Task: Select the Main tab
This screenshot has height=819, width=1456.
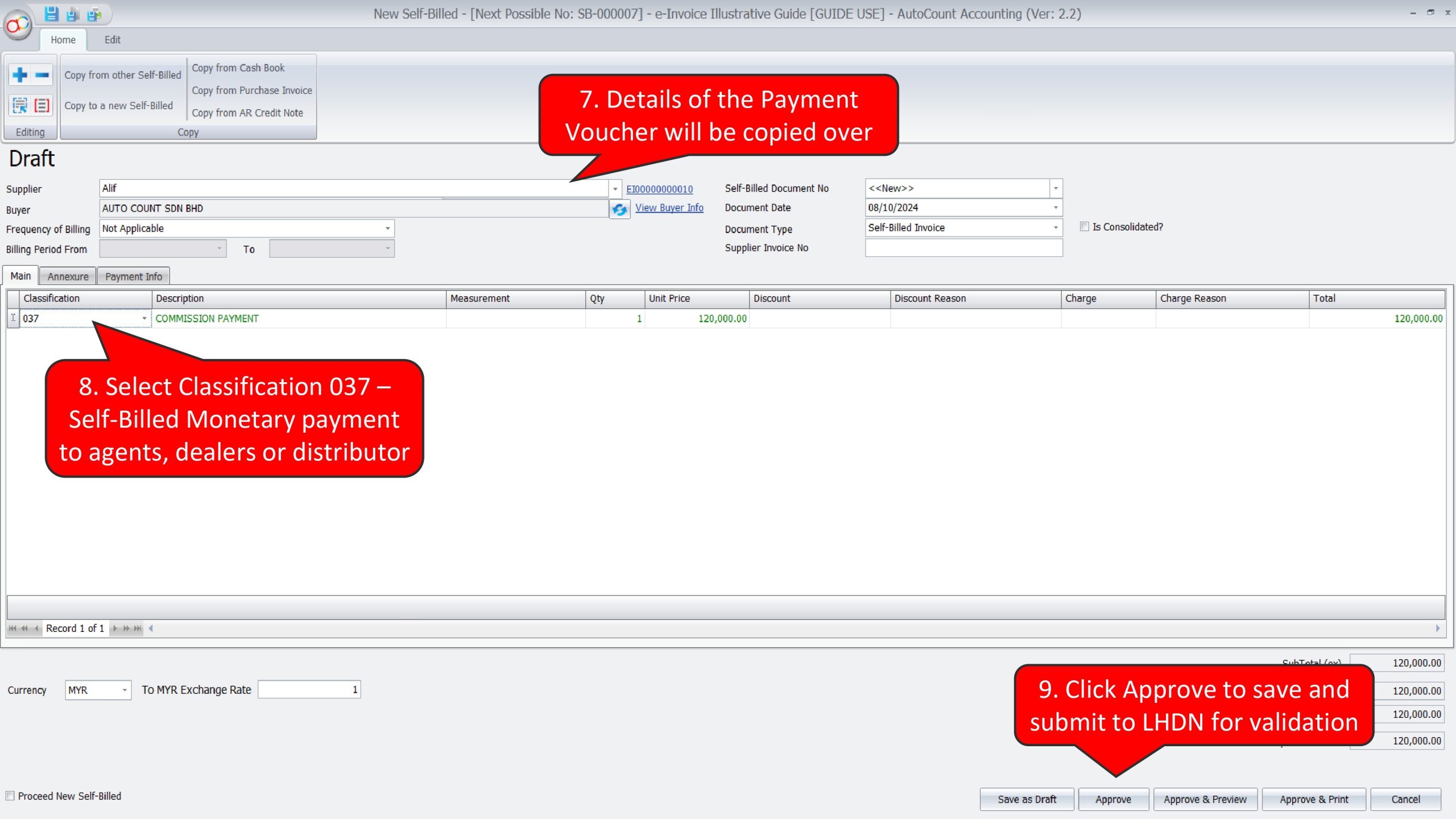Action: pos(20,276)
